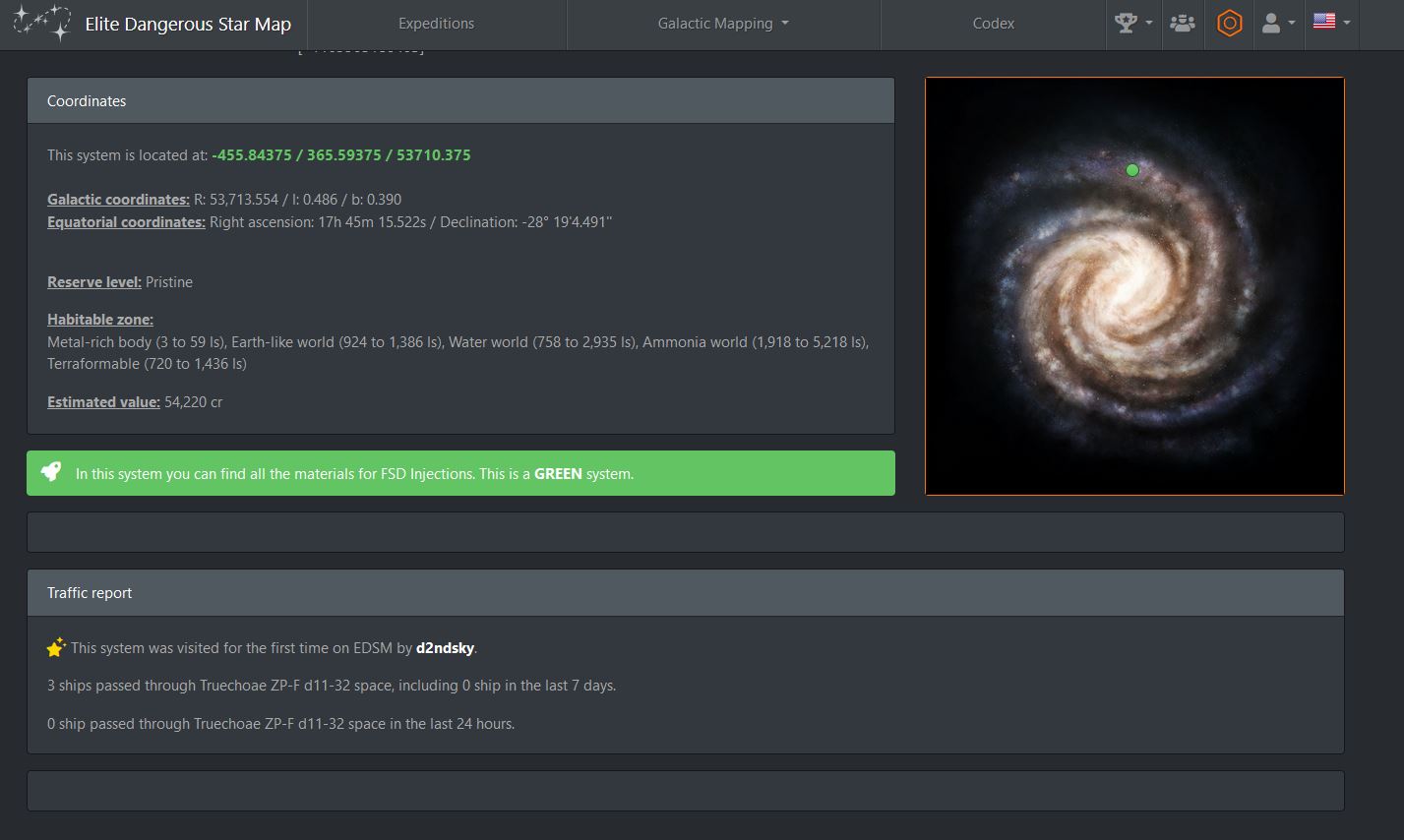Open the Codex menu item

point(993,24)
